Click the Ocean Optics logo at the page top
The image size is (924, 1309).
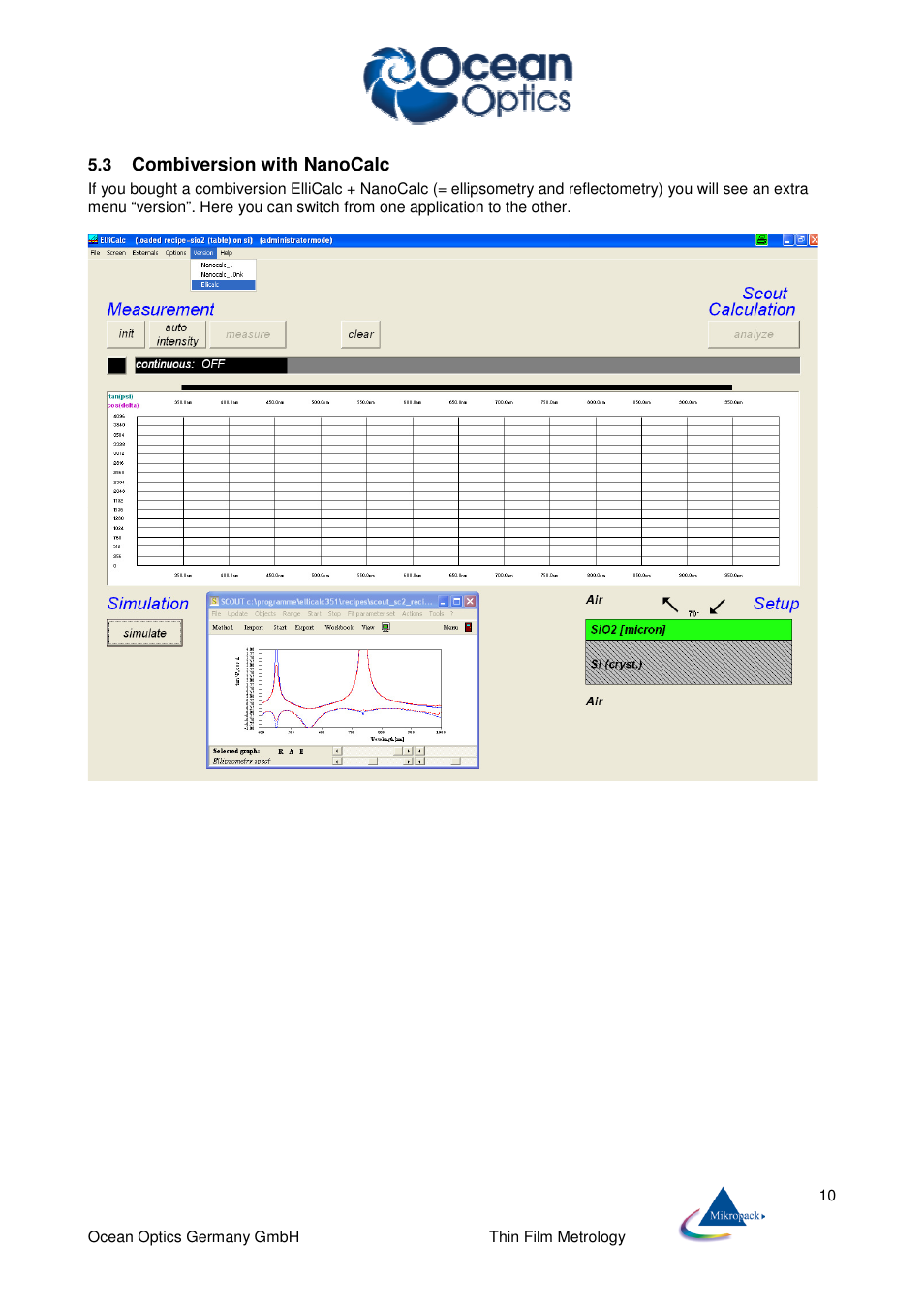click(x=468, y=85)
